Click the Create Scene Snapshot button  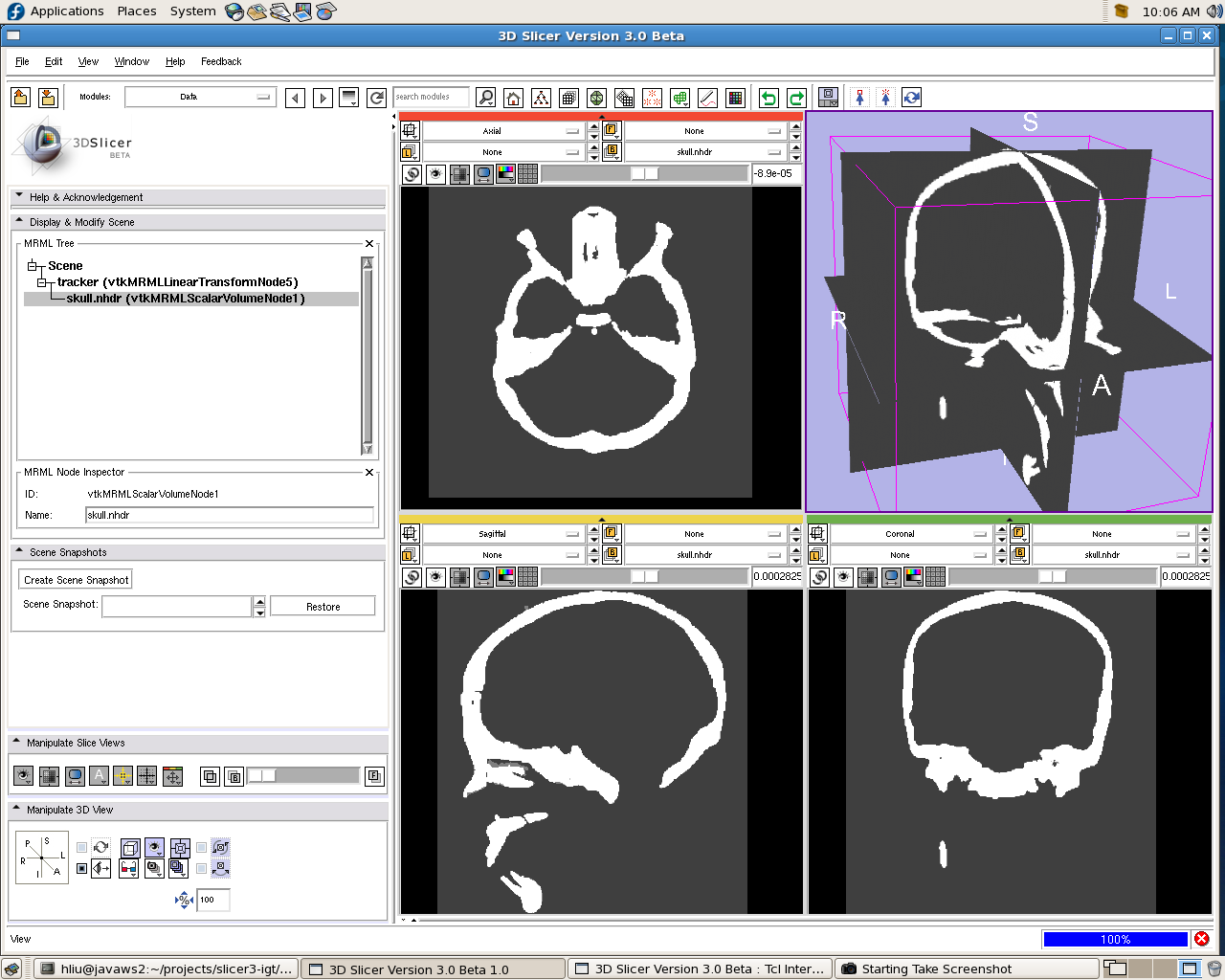point(76,580)
